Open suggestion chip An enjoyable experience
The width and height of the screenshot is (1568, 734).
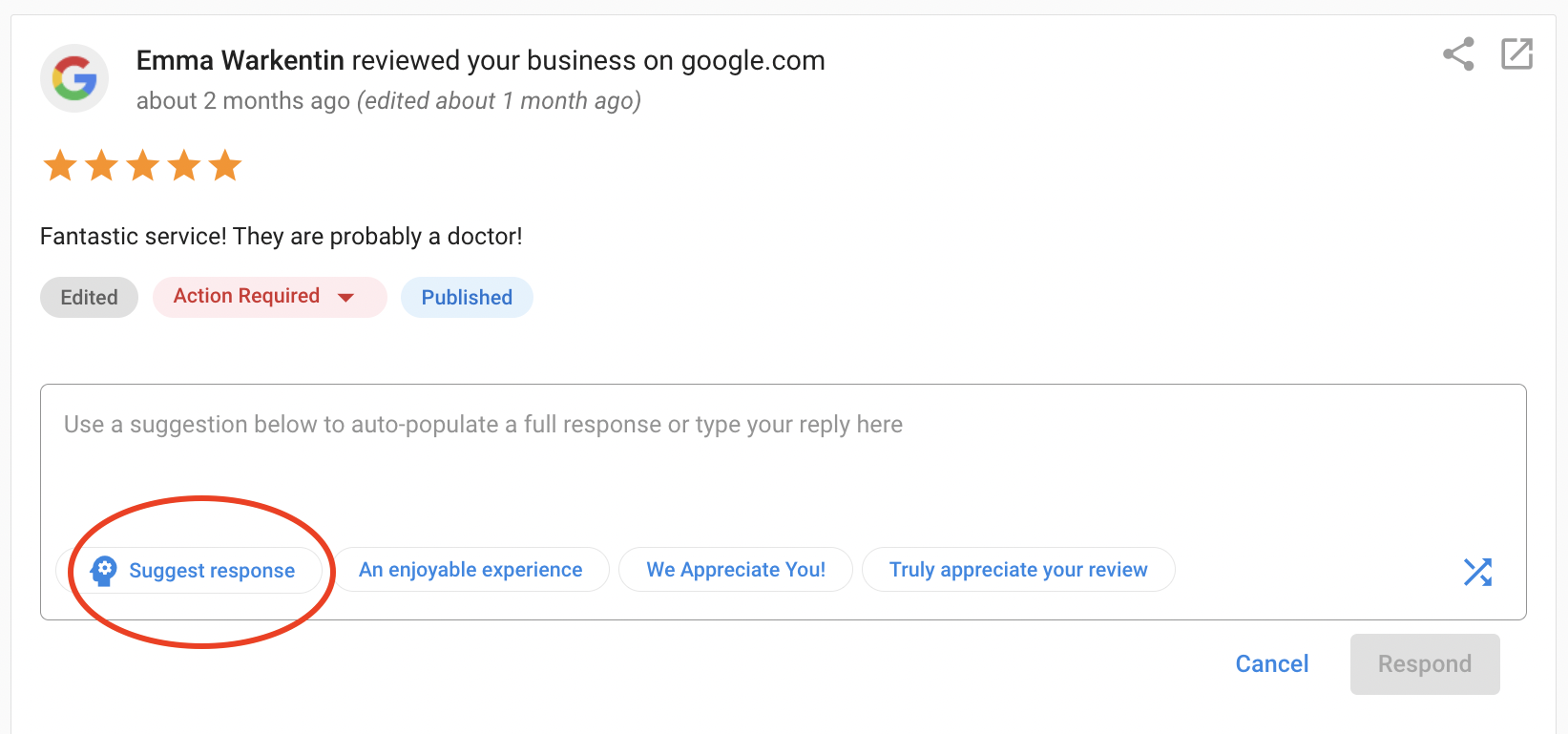click(470, 569)
